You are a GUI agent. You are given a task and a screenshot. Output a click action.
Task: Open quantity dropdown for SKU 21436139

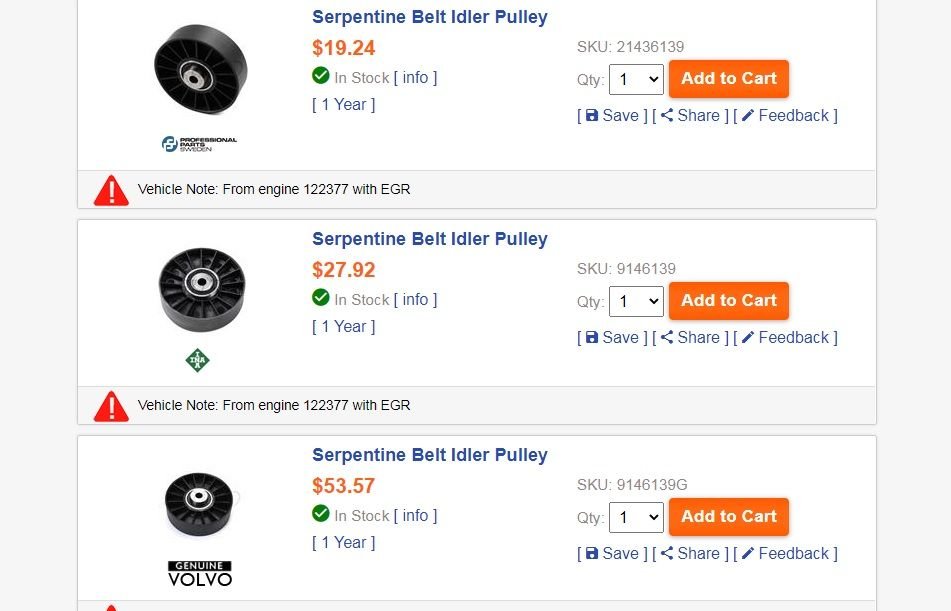[x=636, y=80]
